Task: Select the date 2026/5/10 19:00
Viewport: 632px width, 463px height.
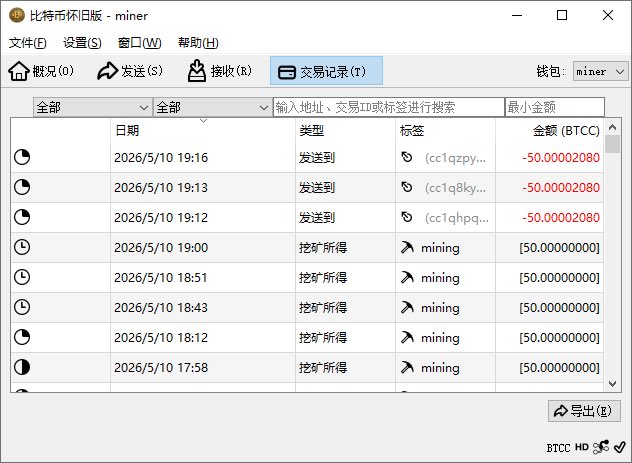Action: (x=161, y=247)
